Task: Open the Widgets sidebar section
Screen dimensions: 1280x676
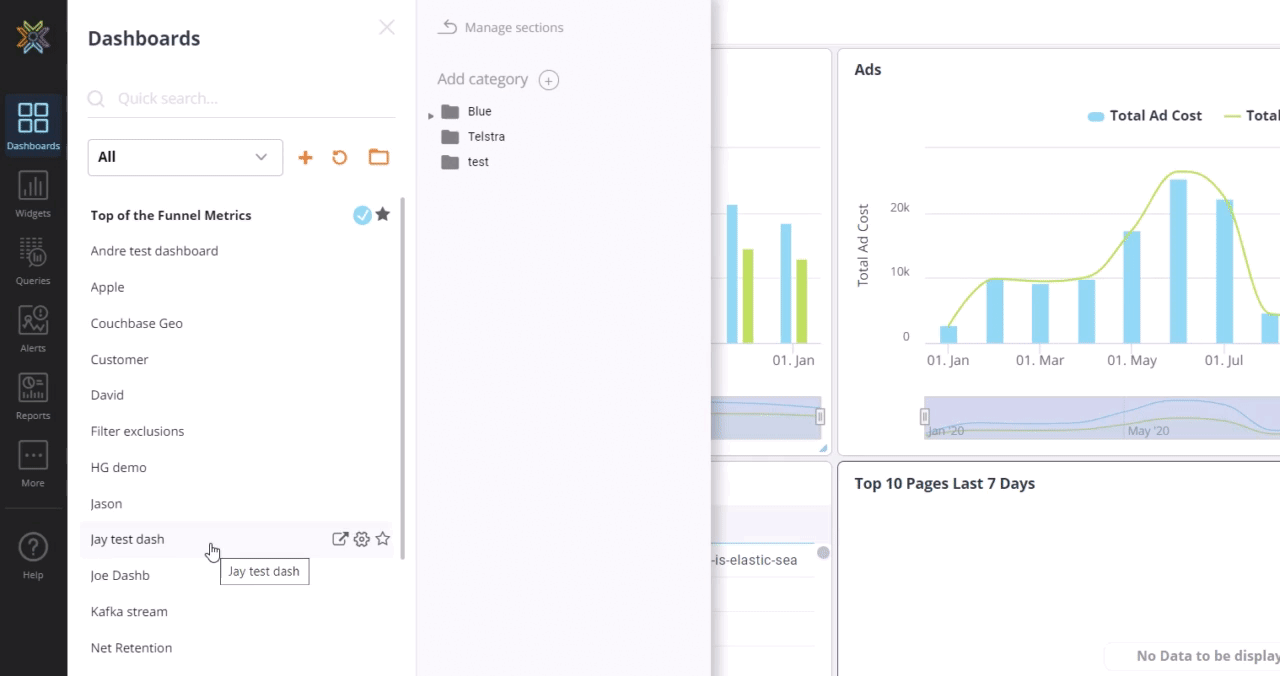Action: coord(33,194)
